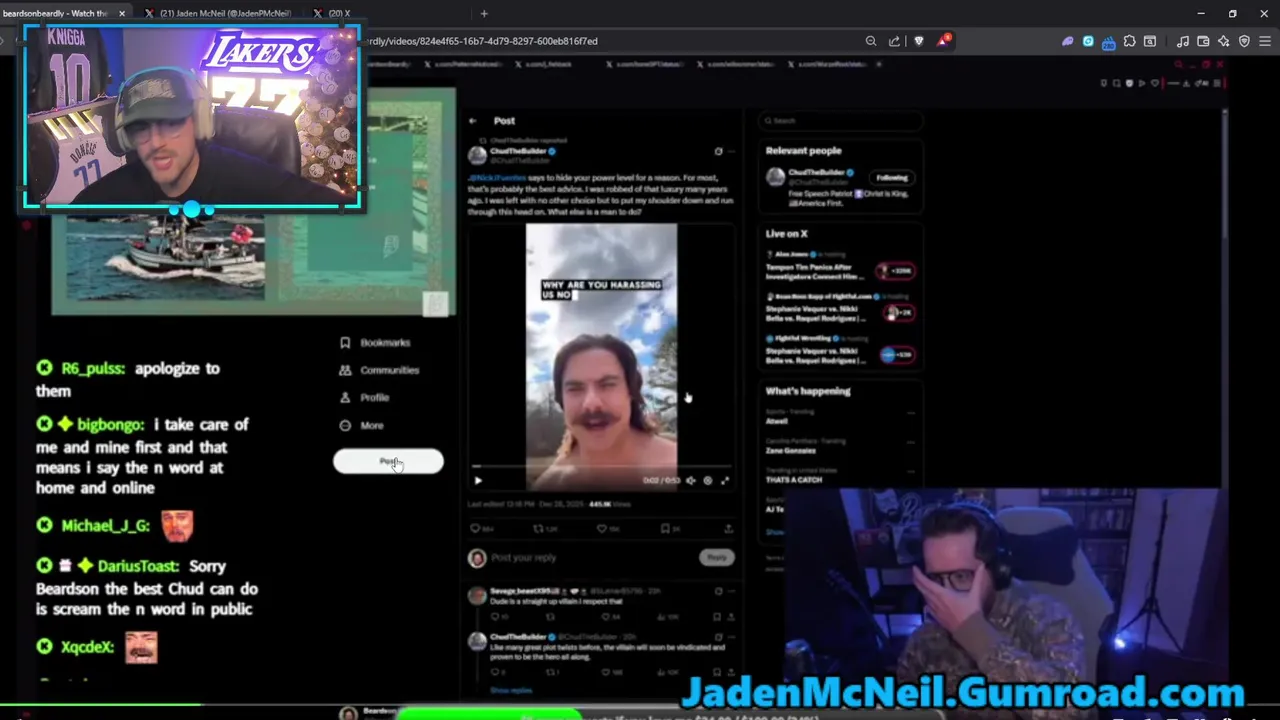Open THAT'S A CATCH trending topic
Image resolution: width=1280 pixels, height=720 pixels.
794,480
